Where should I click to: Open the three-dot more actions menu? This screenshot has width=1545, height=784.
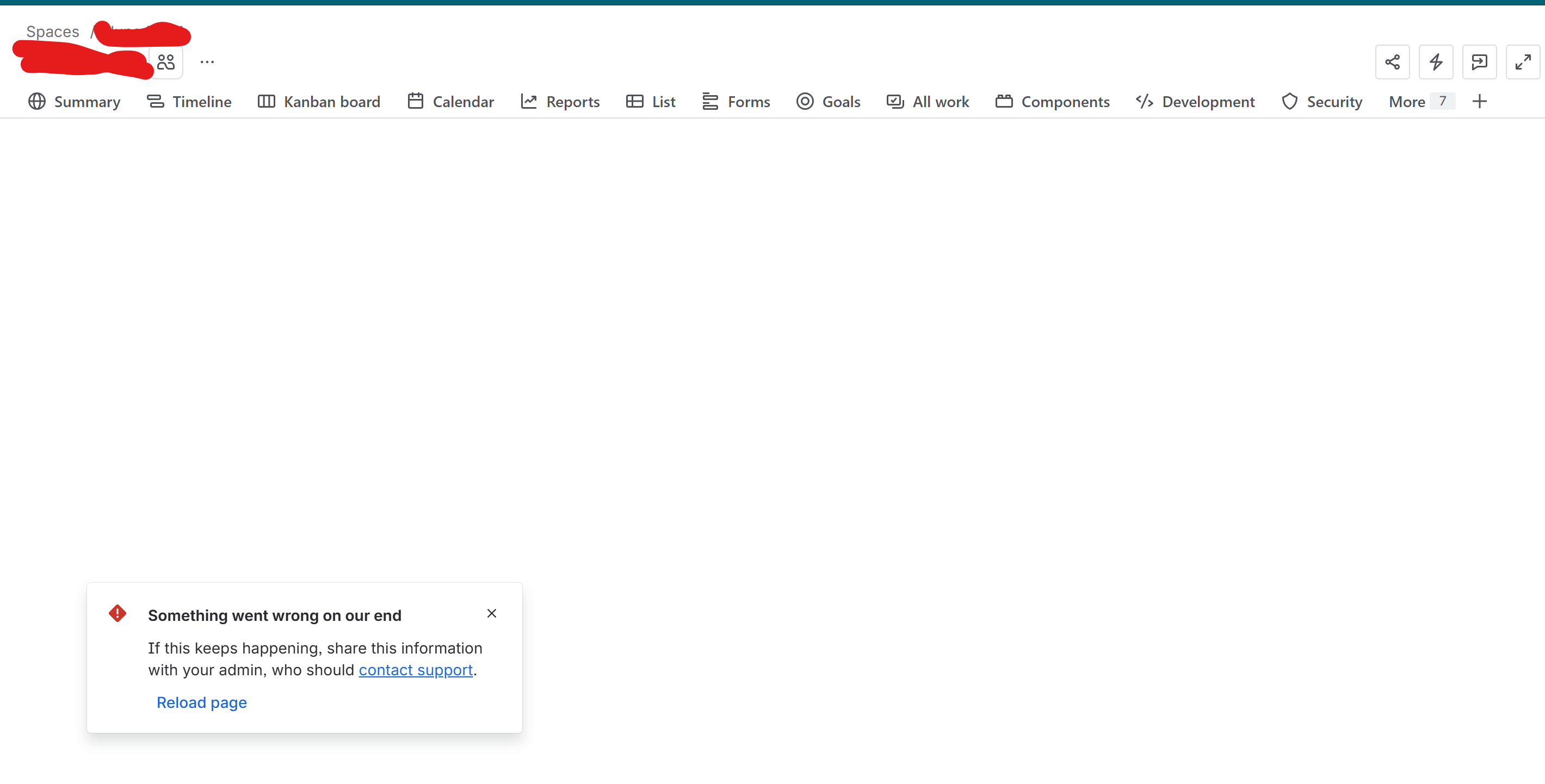pos(207,62)
